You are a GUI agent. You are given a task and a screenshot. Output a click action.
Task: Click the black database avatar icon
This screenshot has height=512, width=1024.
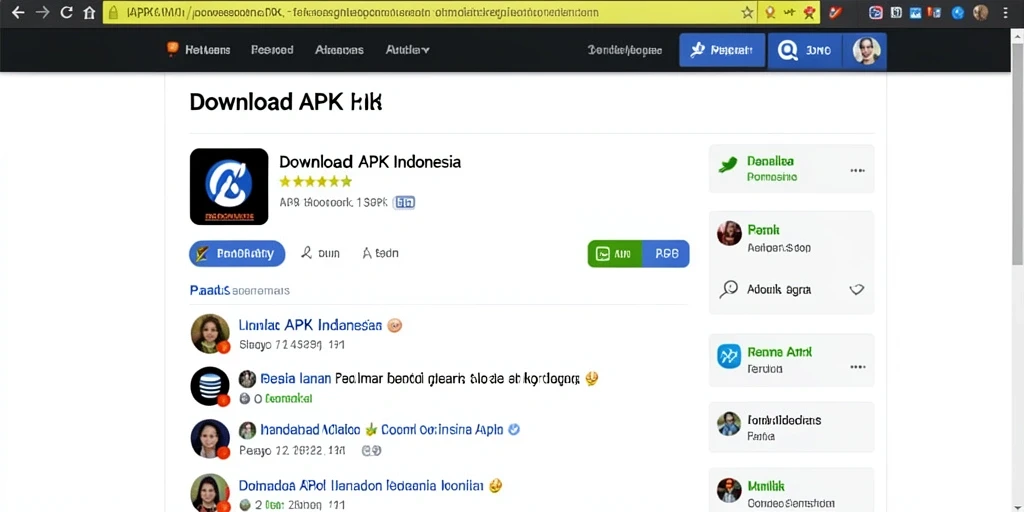(210, 386)
